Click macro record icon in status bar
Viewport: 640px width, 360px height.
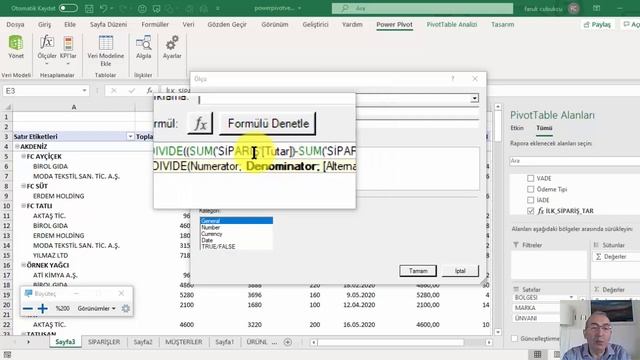coord(7,355)
